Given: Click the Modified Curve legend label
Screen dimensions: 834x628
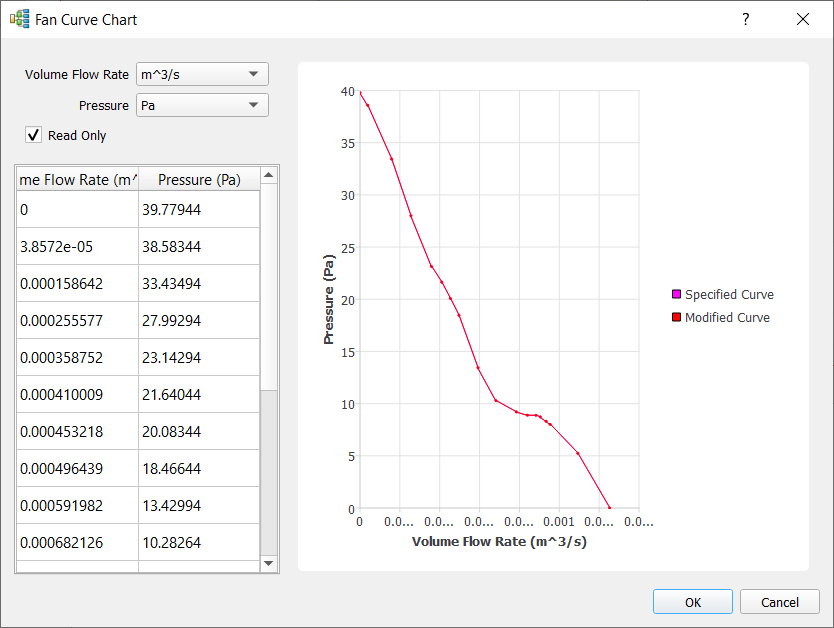Looking at the screenshot, I should point(727,318).
